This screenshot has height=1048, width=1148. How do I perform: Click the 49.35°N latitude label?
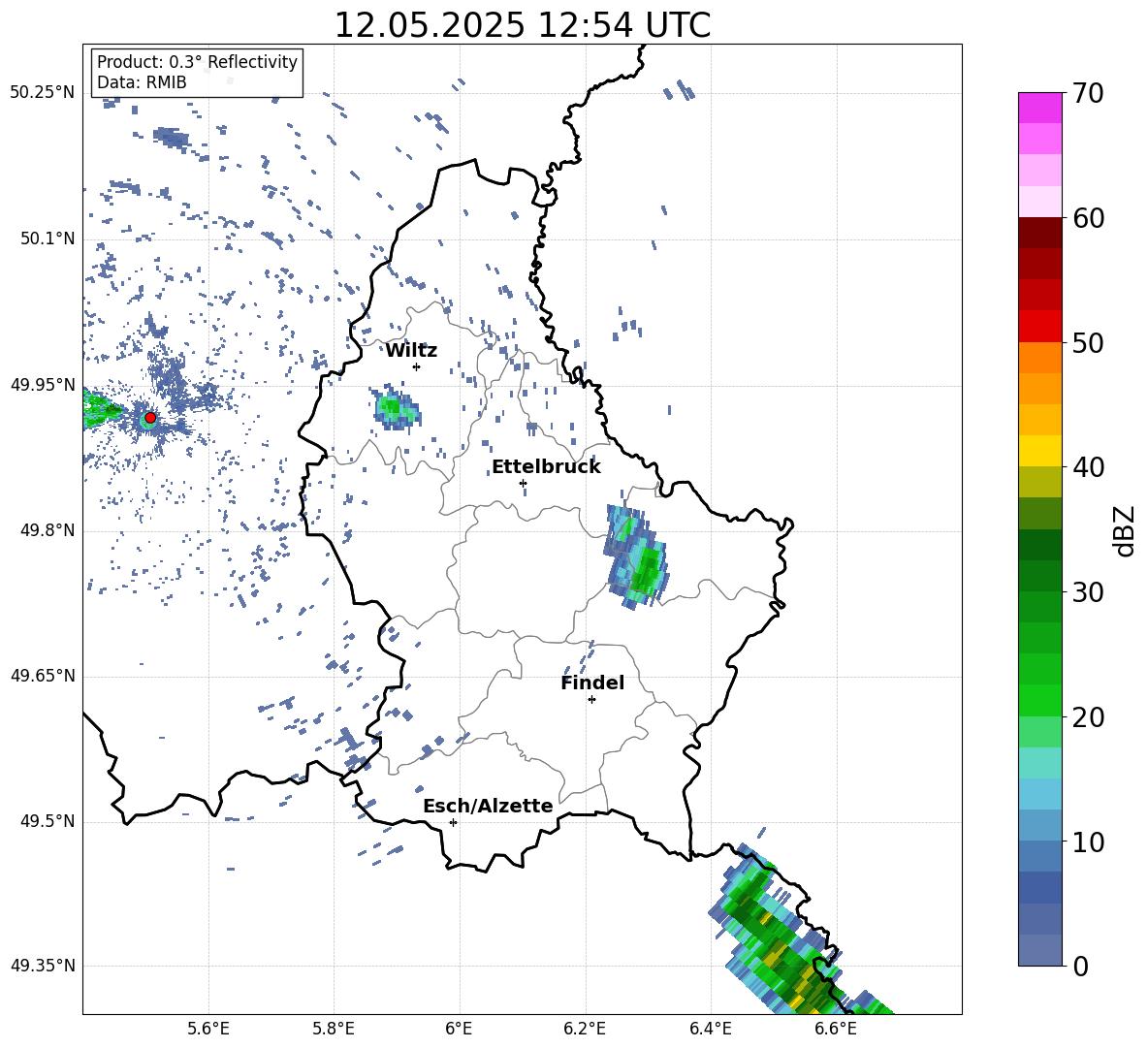tap(43, 966)
